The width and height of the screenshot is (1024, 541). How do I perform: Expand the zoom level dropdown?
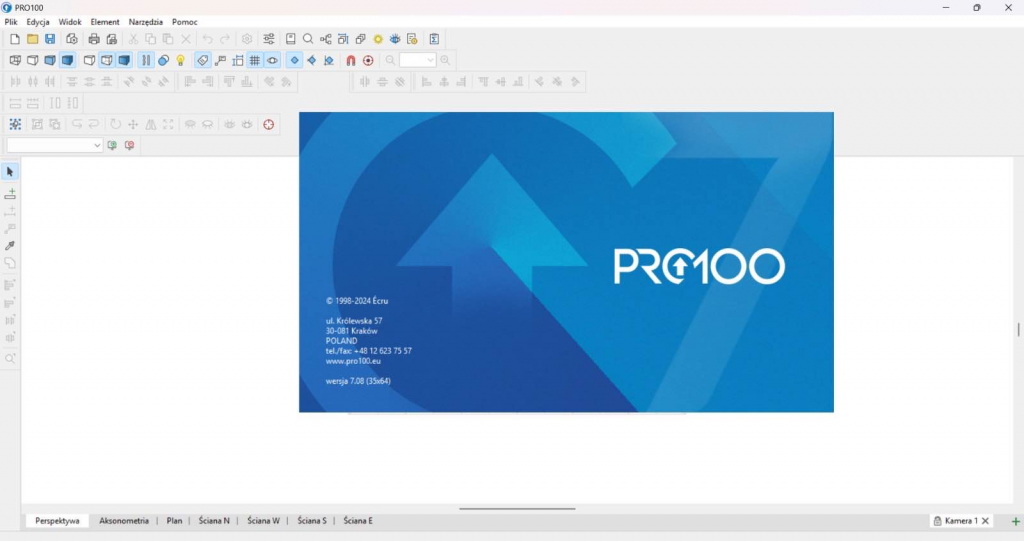[x=431, y=60]
